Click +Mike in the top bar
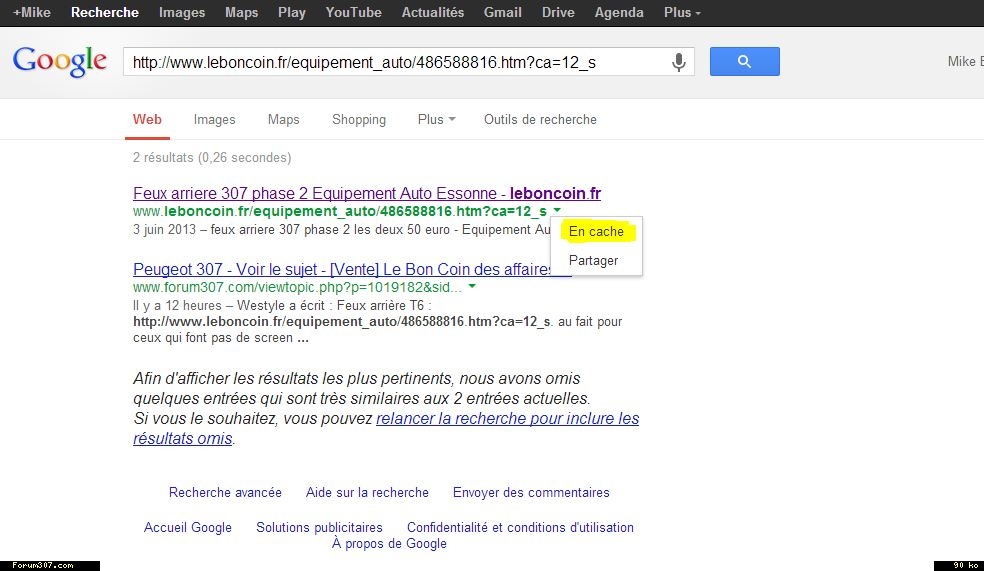Image resolution: width=984 pixels, height=571 pixels. click(31, 13)
